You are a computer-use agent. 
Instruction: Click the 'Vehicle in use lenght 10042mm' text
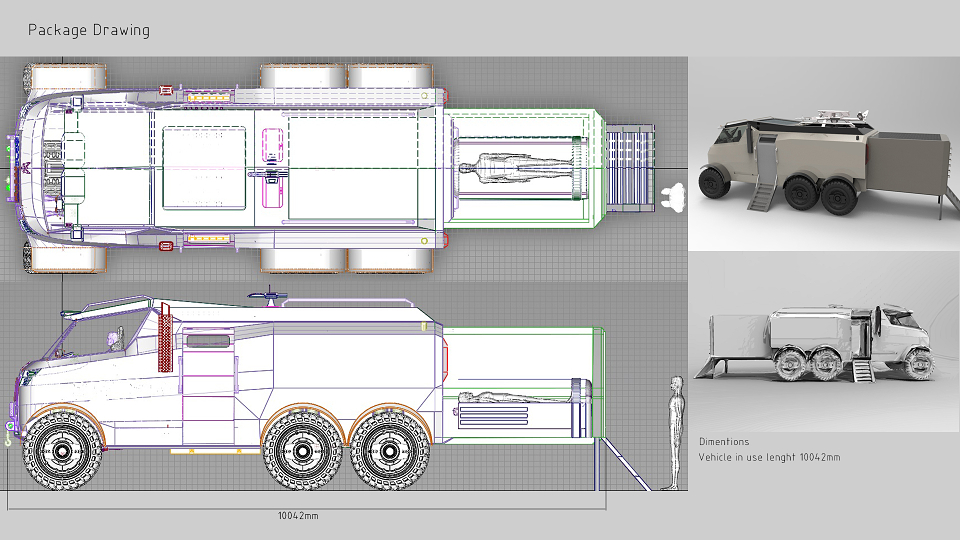pos(769,457)
